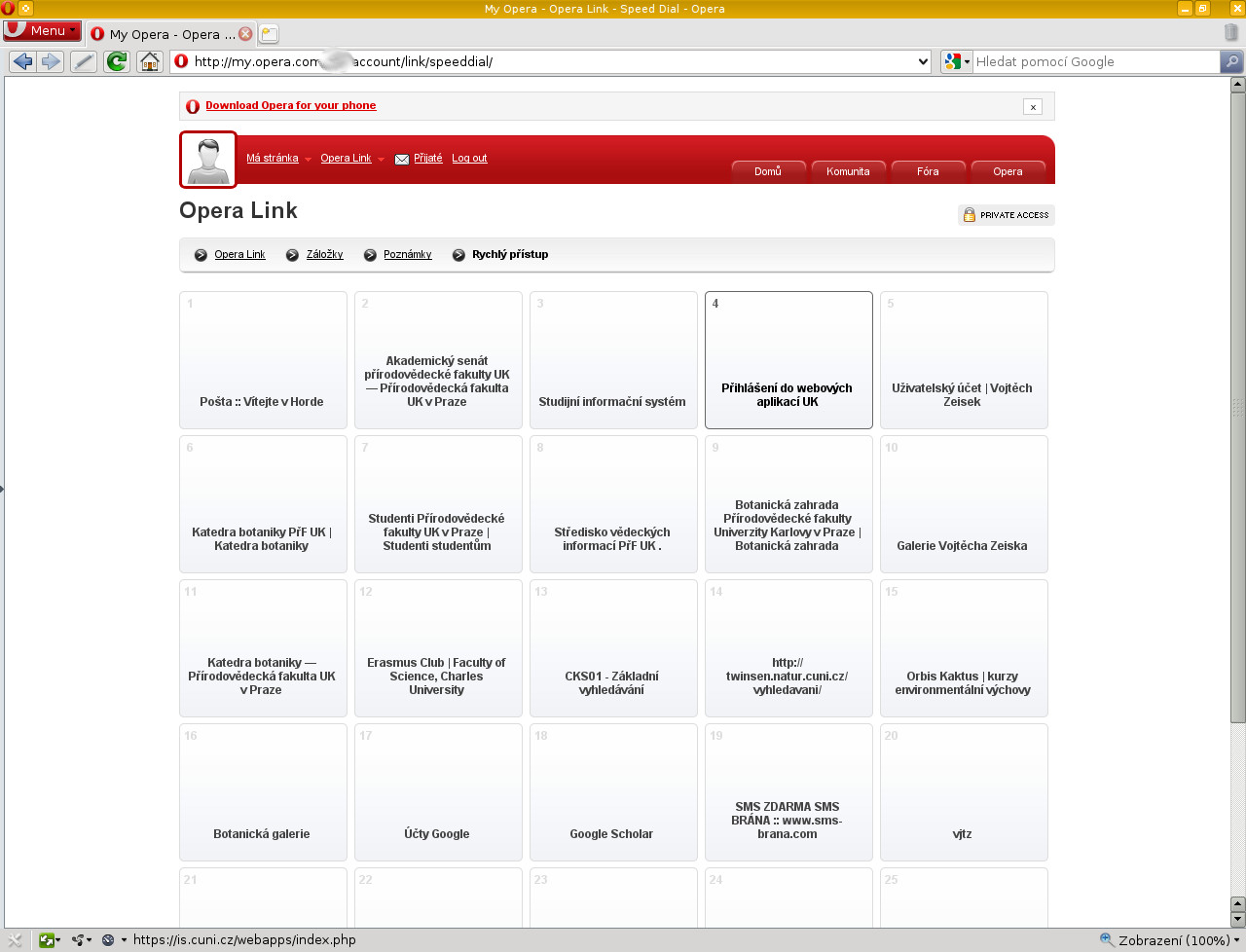1246x952 pixels.
Task: Click the envelope Přijaté mail icon
Action: click(402, 159)
